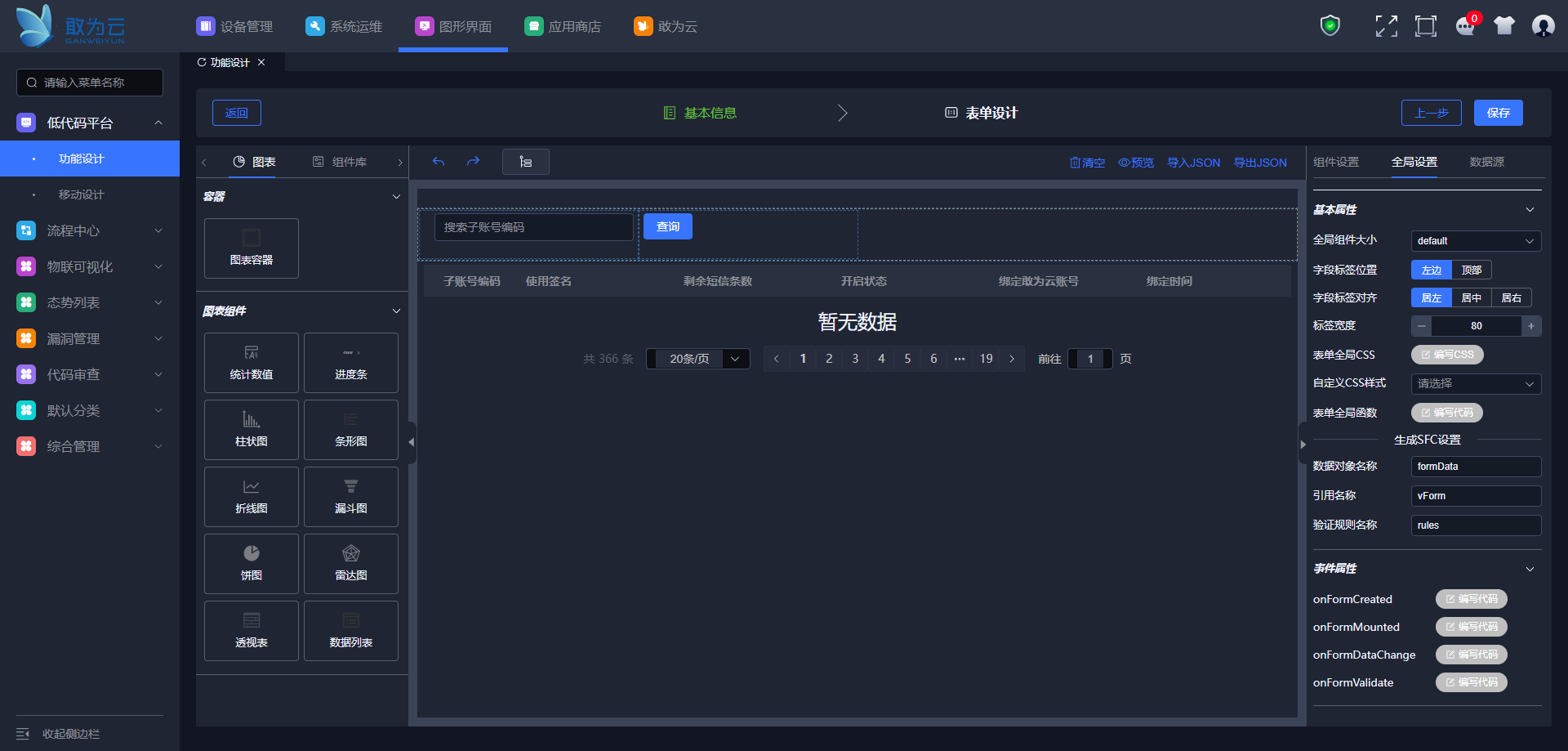Add a 图表容器 container component
Viewport: 1568px width, 751px height.
point(252,248)
